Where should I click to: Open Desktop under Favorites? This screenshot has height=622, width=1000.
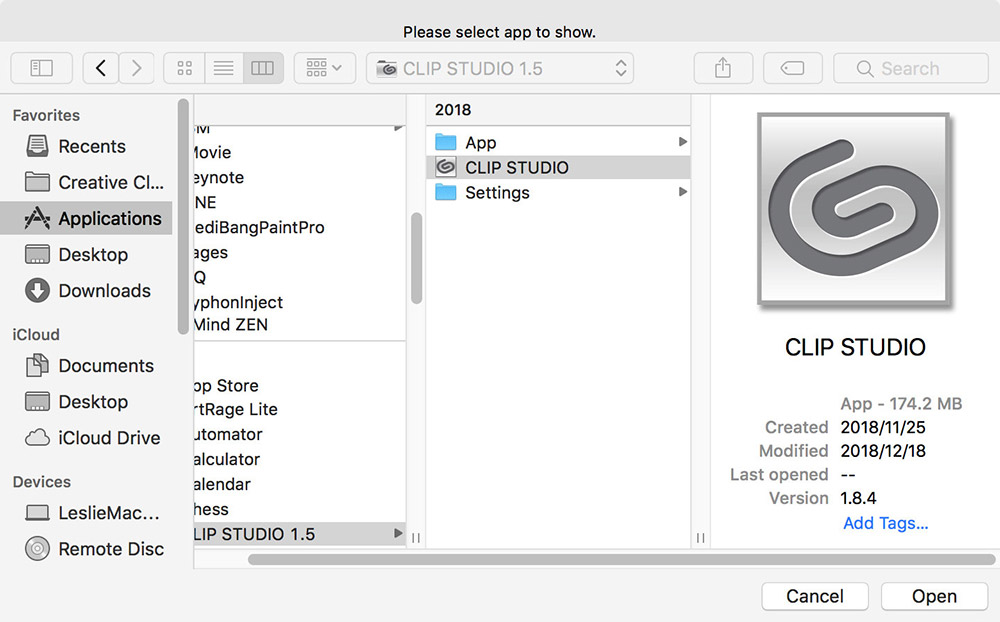click(x=86, y=255)
